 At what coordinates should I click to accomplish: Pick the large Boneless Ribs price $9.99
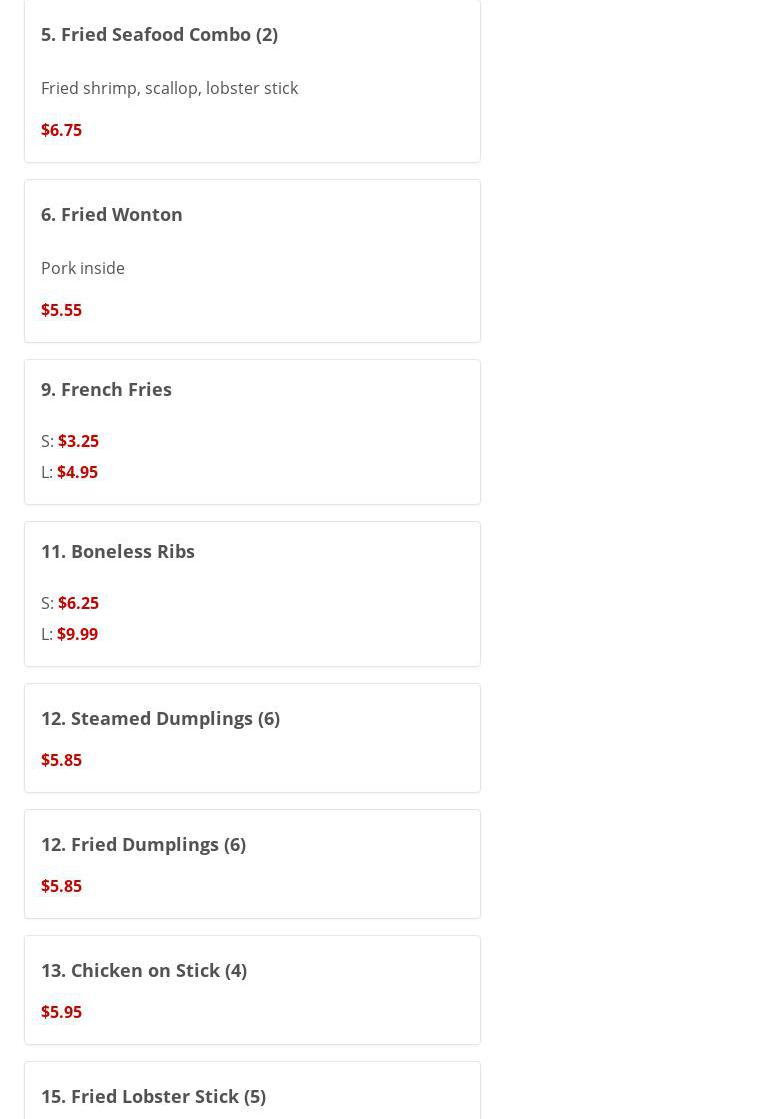77,634
